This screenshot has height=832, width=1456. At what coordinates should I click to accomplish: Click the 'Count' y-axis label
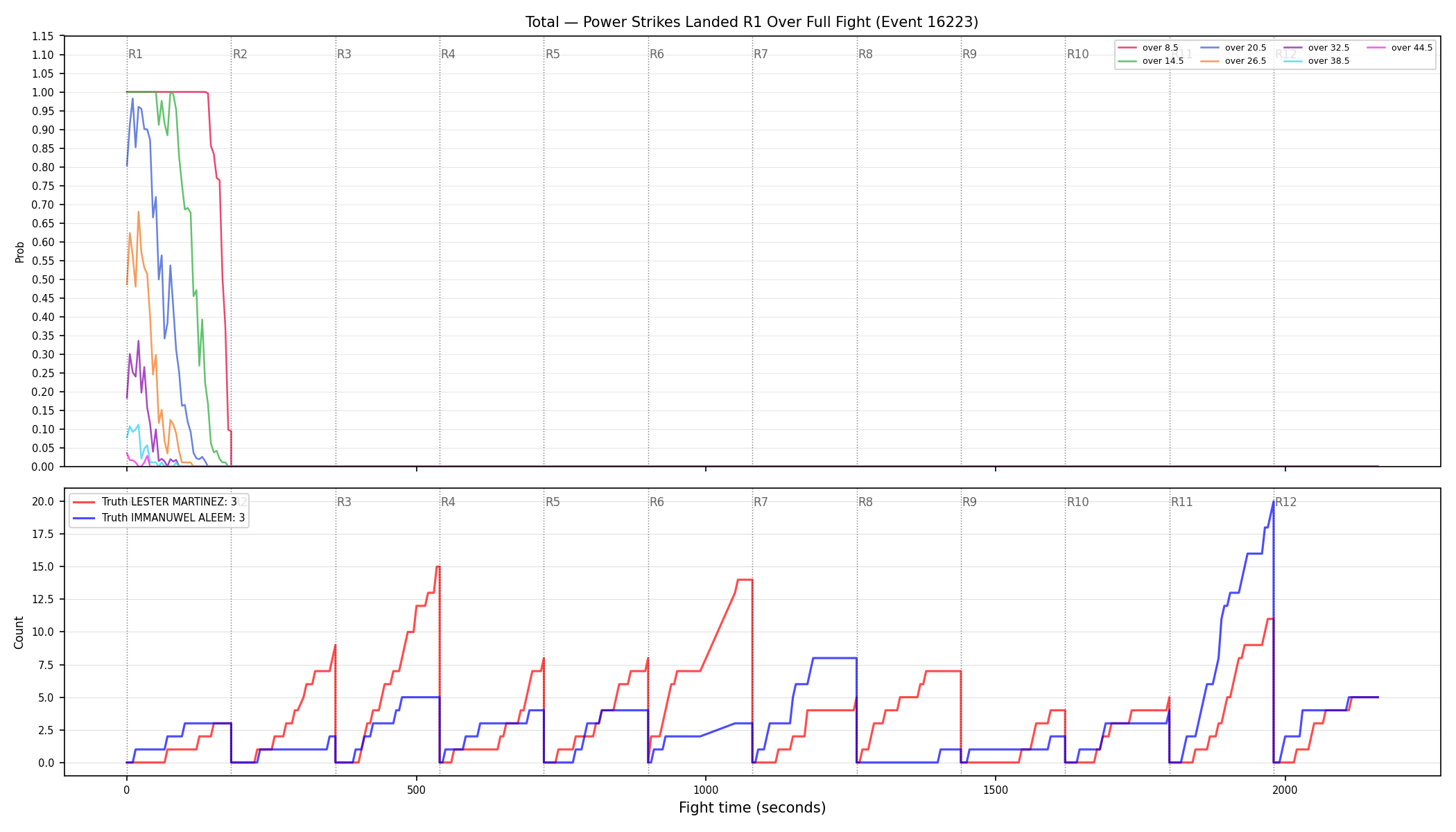pos(19,632)
